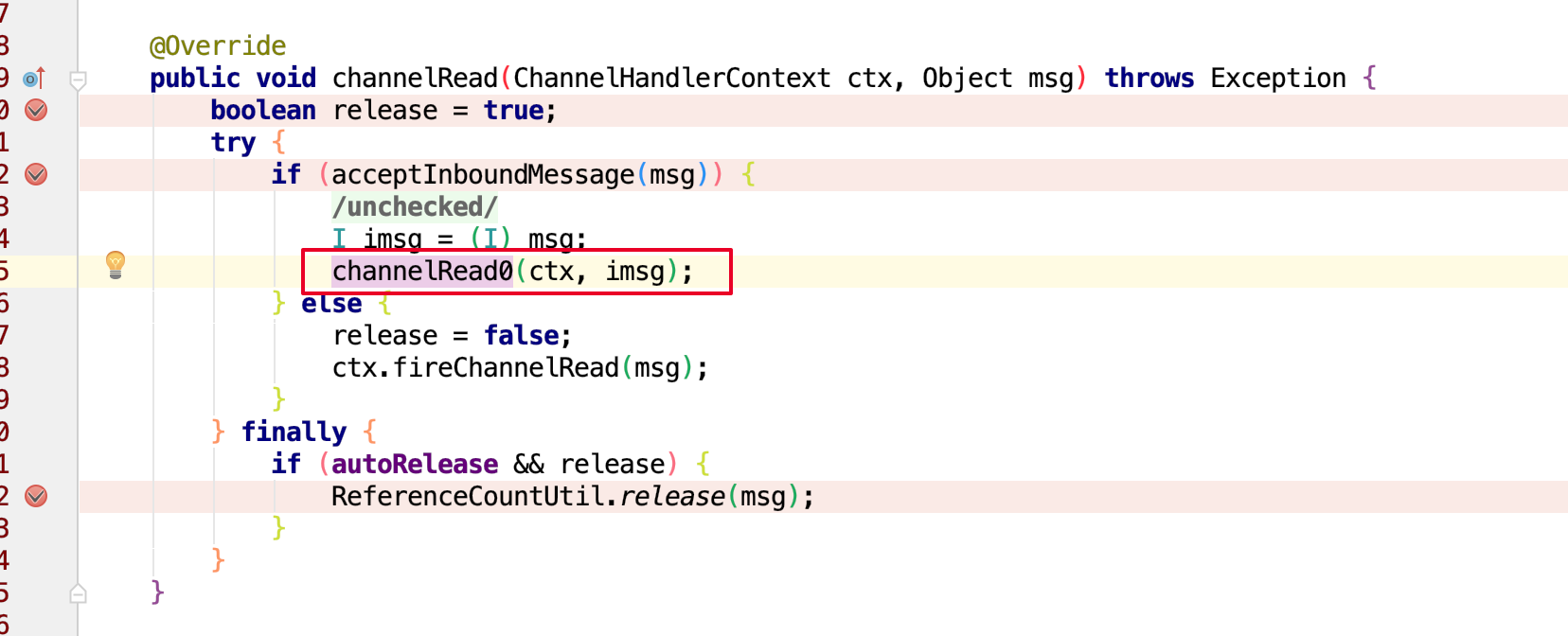
Task: Click the channelRead0 call
Action: point(422,271)
